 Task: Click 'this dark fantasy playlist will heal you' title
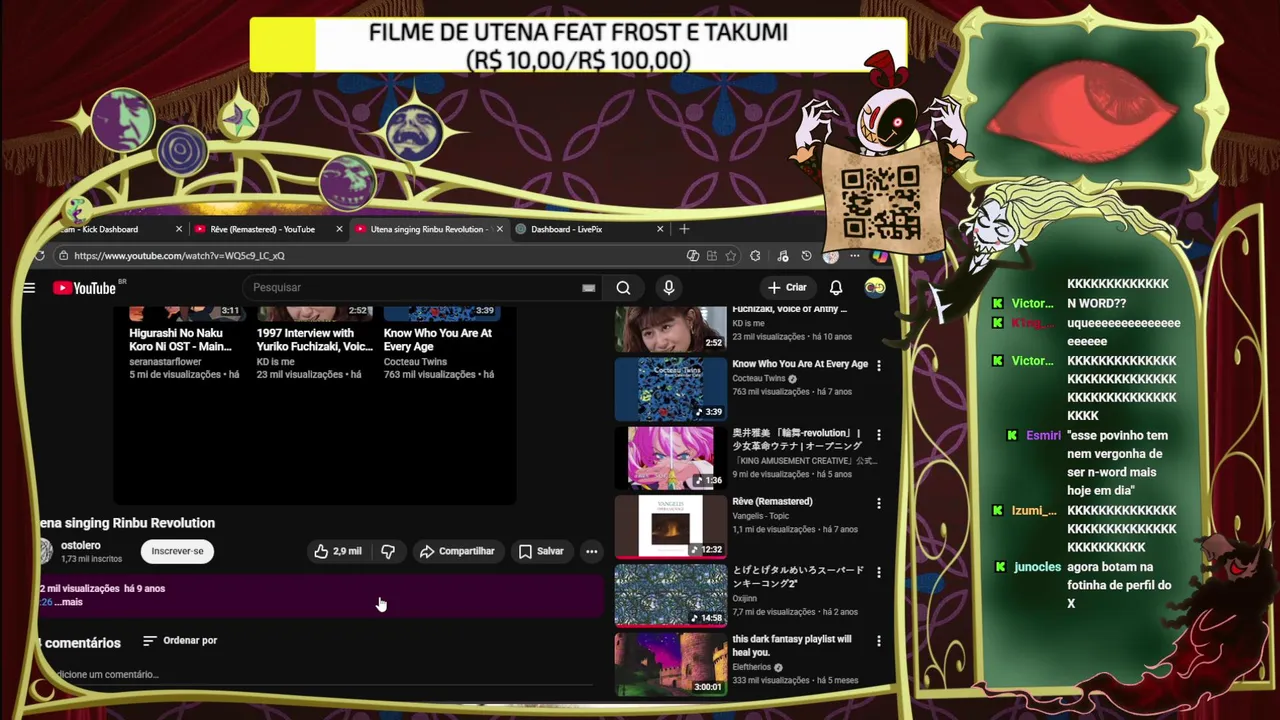pos(792,645)
